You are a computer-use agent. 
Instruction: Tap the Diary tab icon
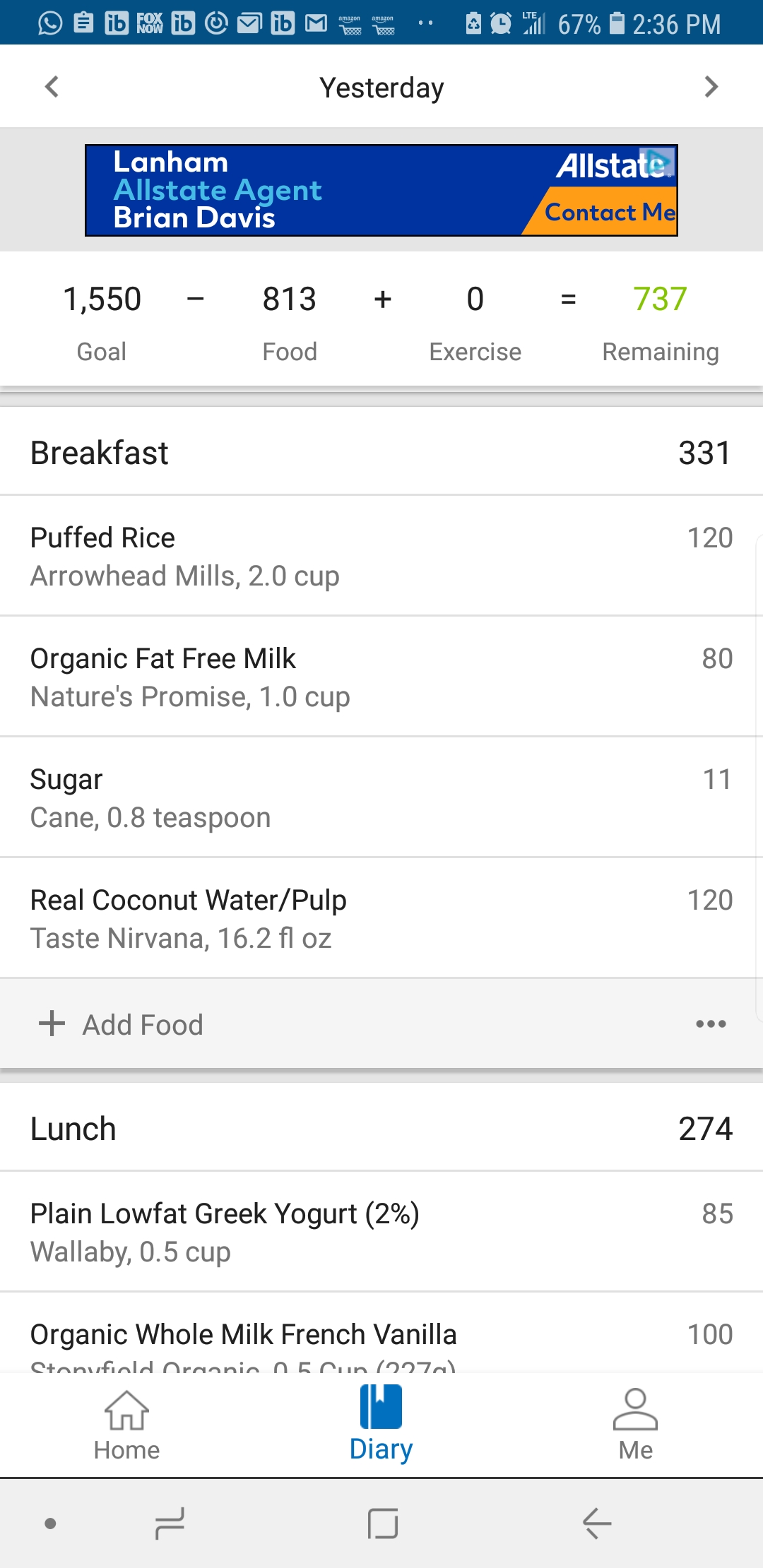381,1407
